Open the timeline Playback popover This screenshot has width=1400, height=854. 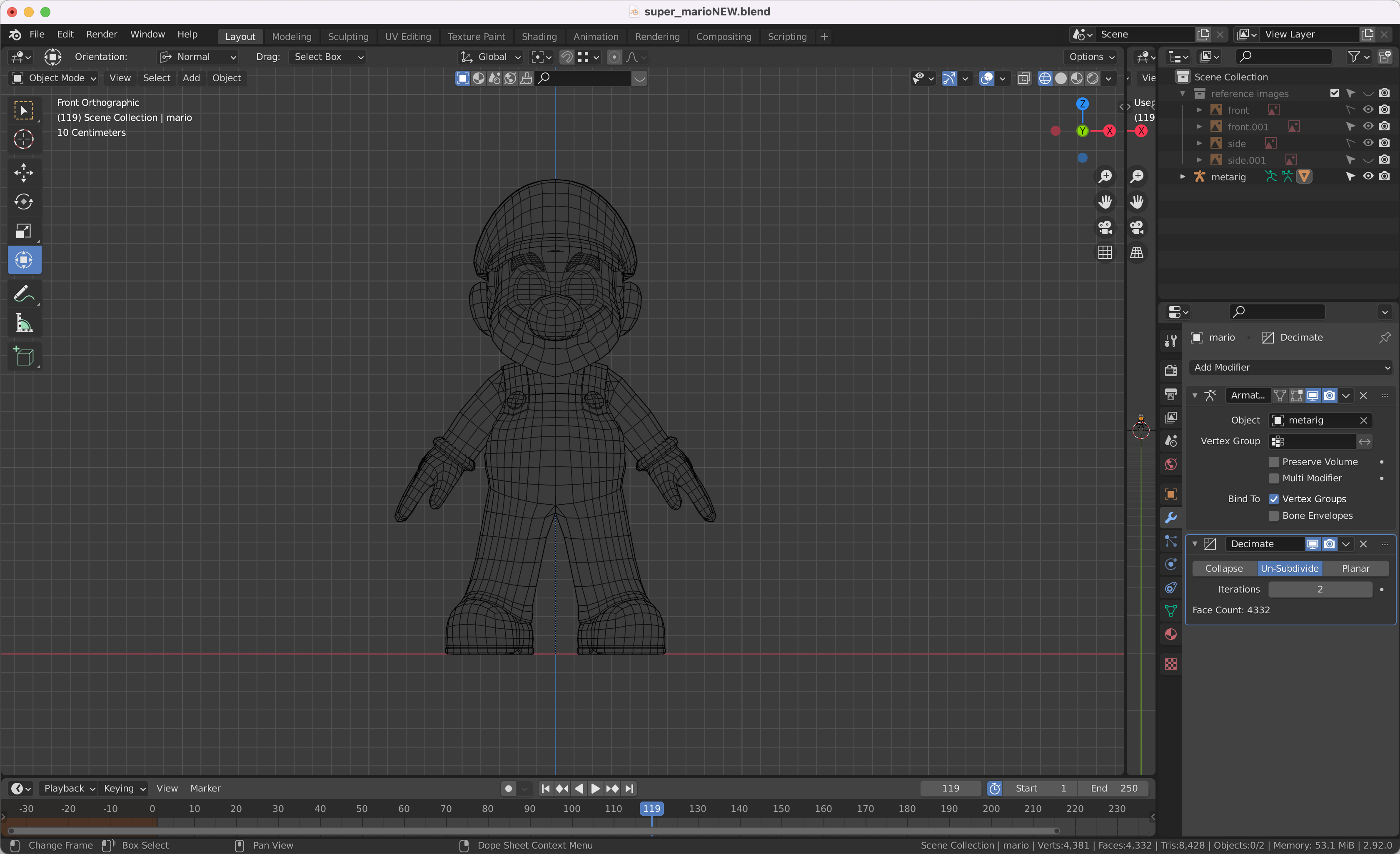(69, 789)
